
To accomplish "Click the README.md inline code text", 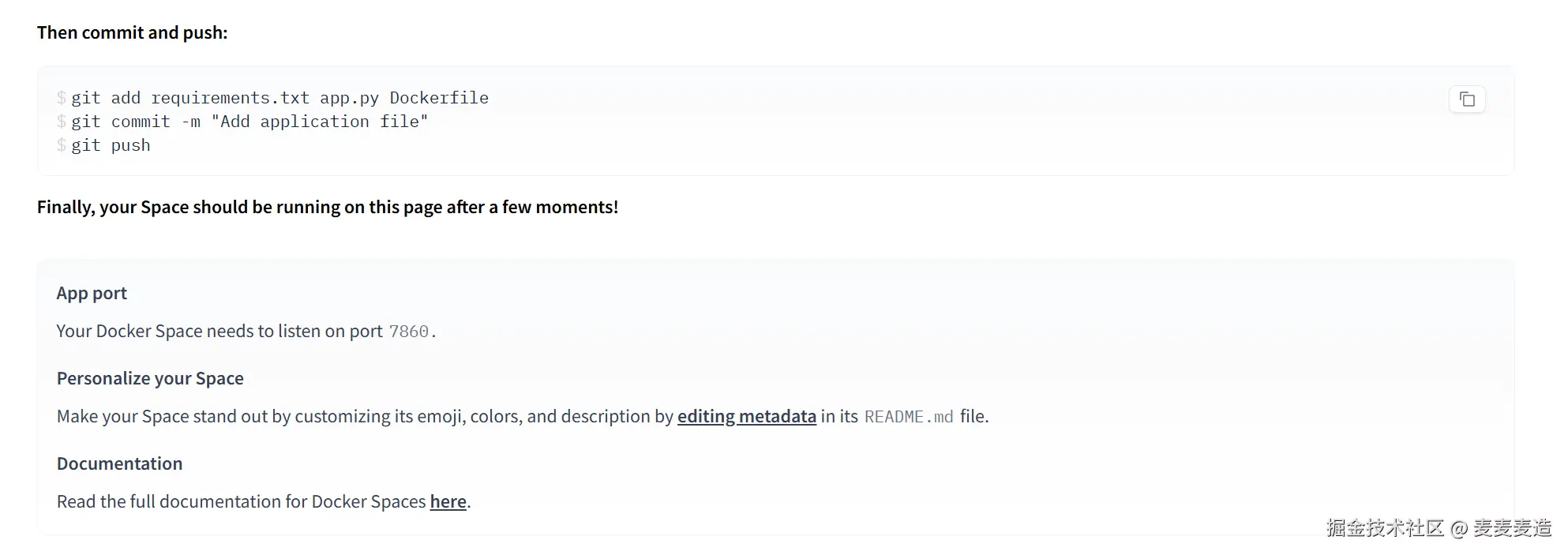I will click(x=909, y=417).
